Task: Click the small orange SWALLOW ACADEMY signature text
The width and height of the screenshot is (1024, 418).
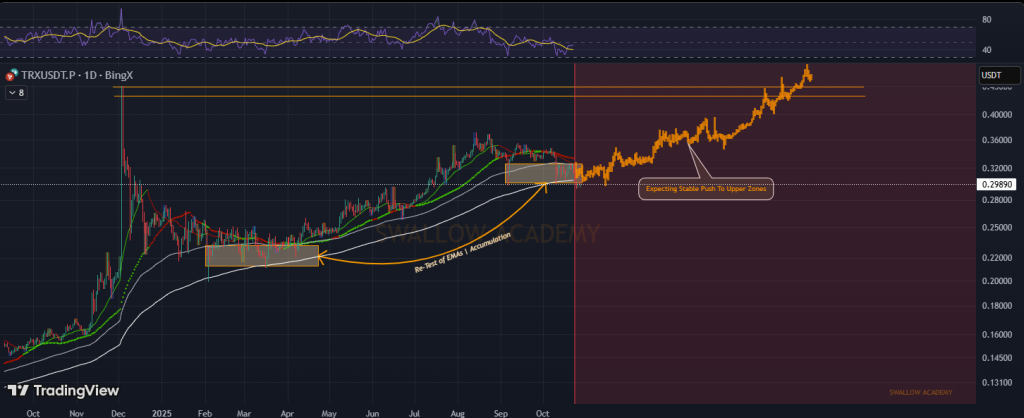Action: [x=918, y=391]
